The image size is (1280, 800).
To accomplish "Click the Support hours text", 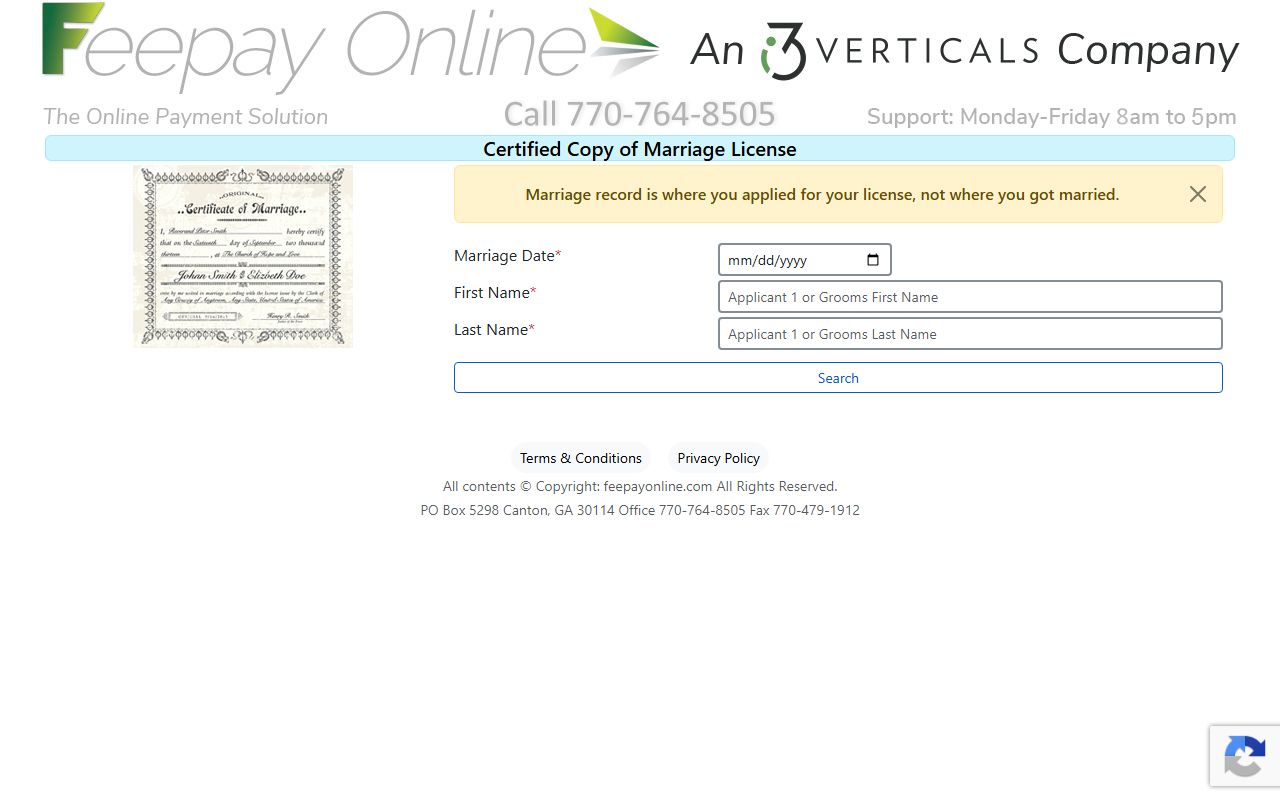I will (1052, 117).
